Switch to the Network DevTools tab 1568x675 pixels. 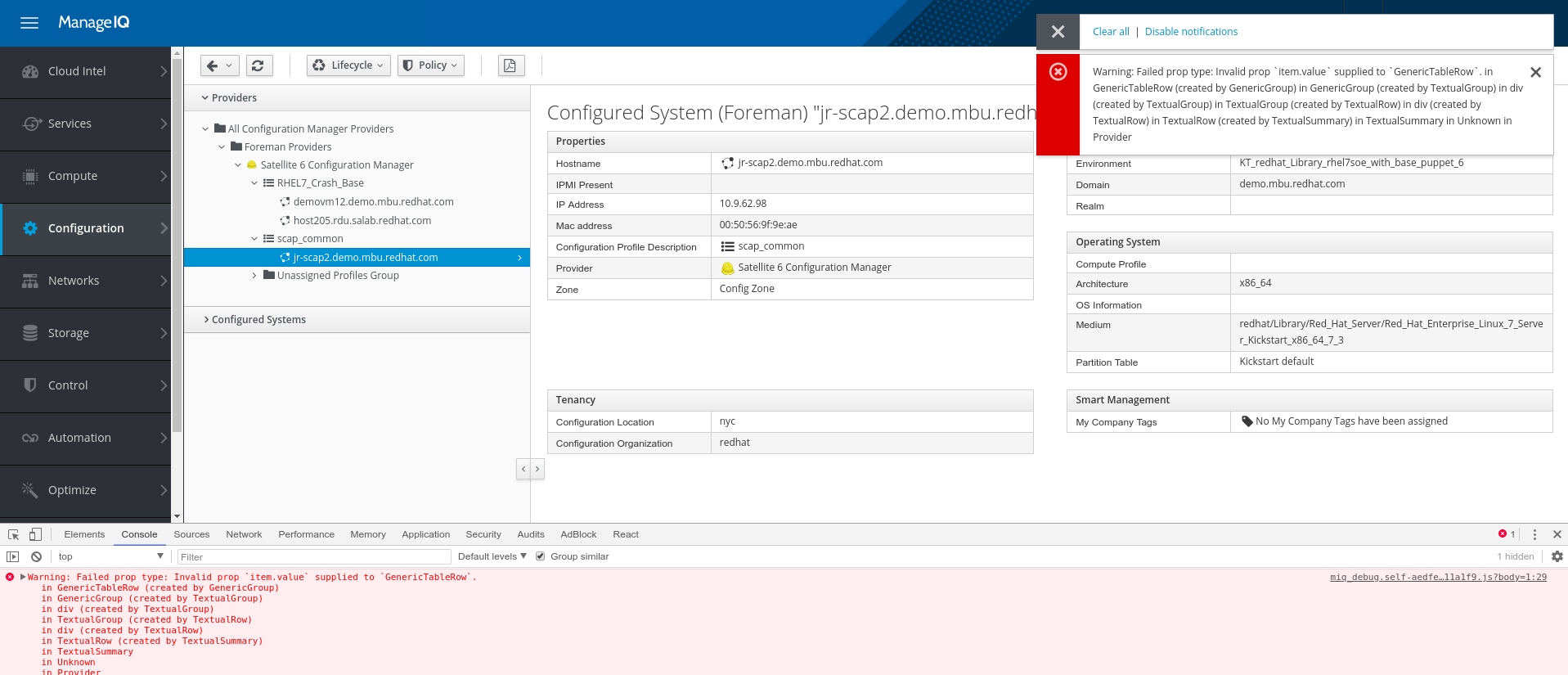(x=244, y=534)
